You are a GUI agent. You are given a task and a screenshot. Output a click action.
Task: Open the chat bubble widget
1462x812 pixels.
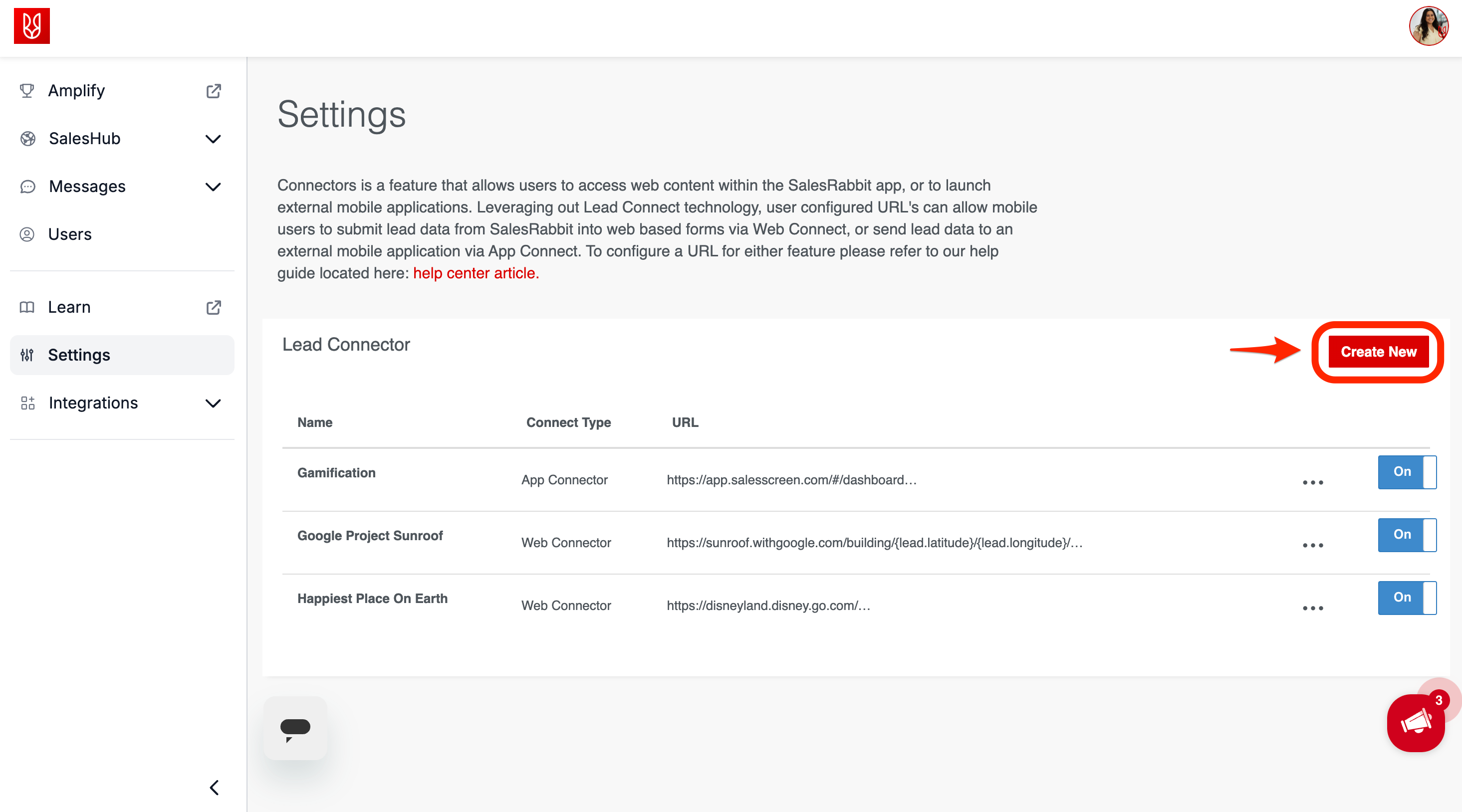pyautogui.click(x=295, y=728)
